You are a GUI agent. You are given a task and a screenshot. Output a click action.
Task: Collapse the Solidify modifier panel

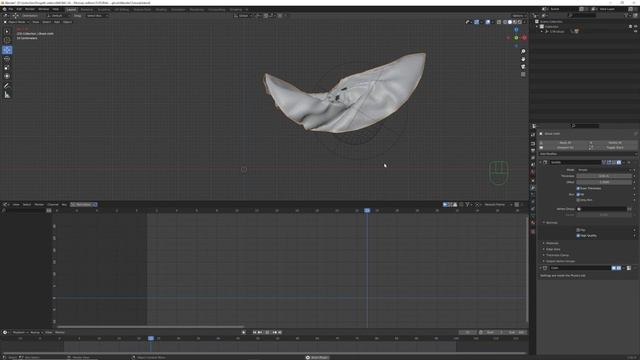point(540,162)
